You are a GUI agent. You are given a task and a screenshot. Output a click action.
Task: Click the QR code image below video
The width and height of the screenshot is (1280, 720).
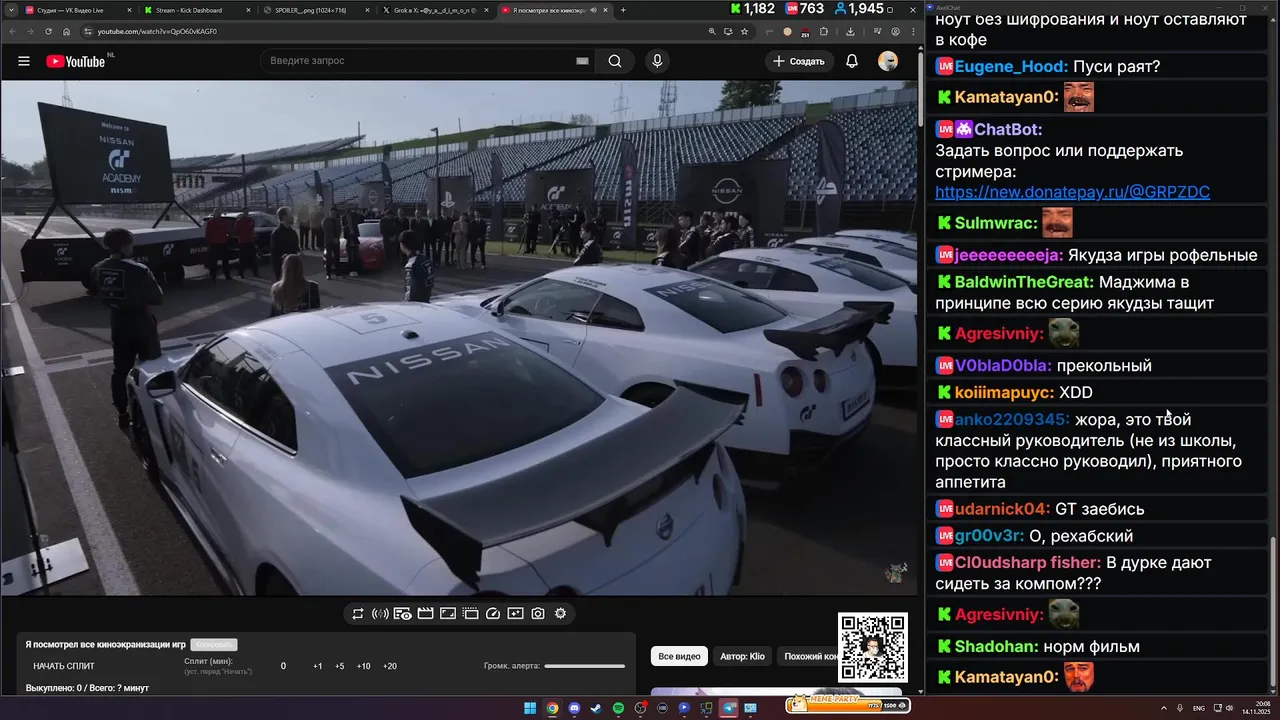[x=872, y=648]
